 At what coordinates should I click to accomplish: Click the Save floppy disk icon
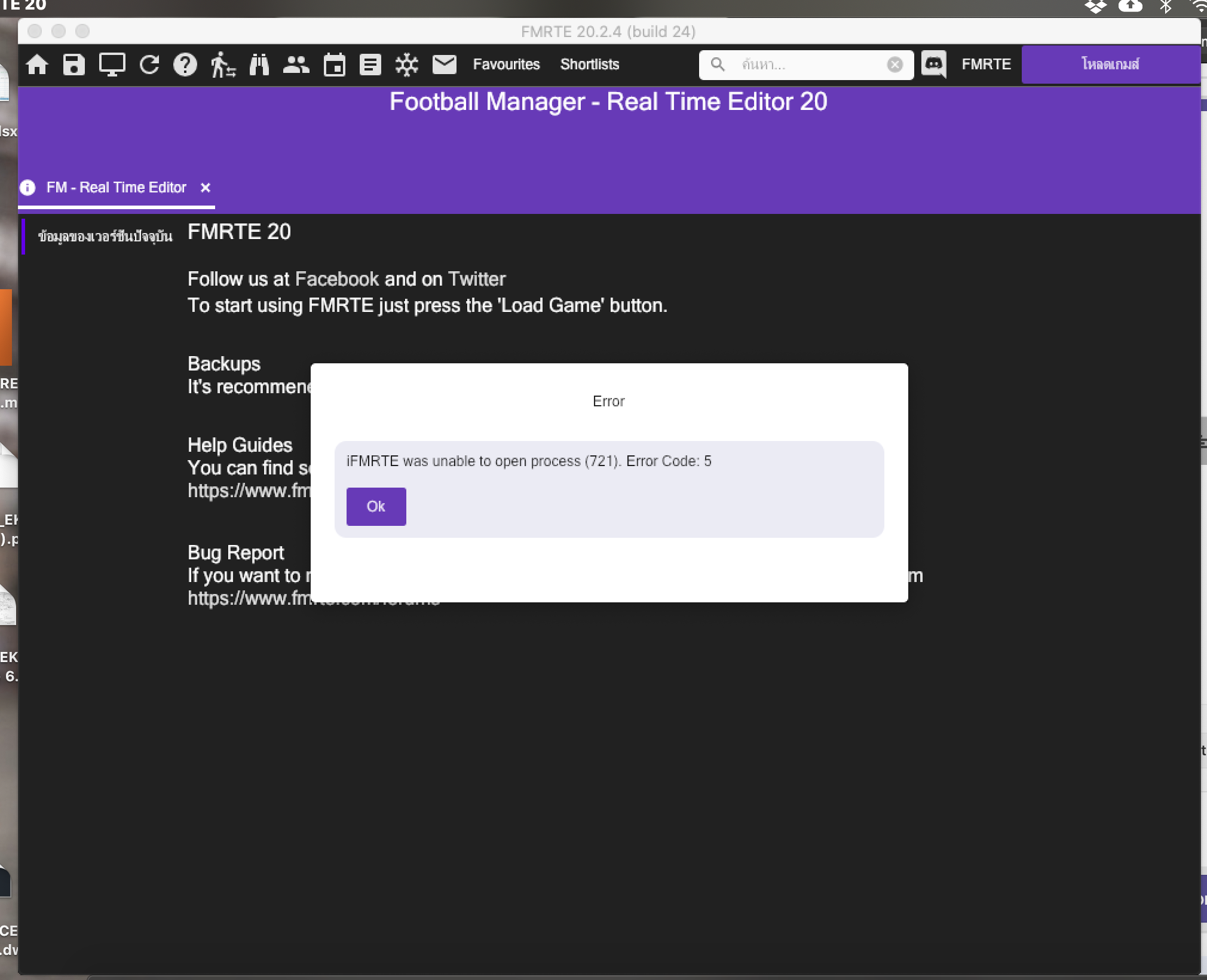74,65
